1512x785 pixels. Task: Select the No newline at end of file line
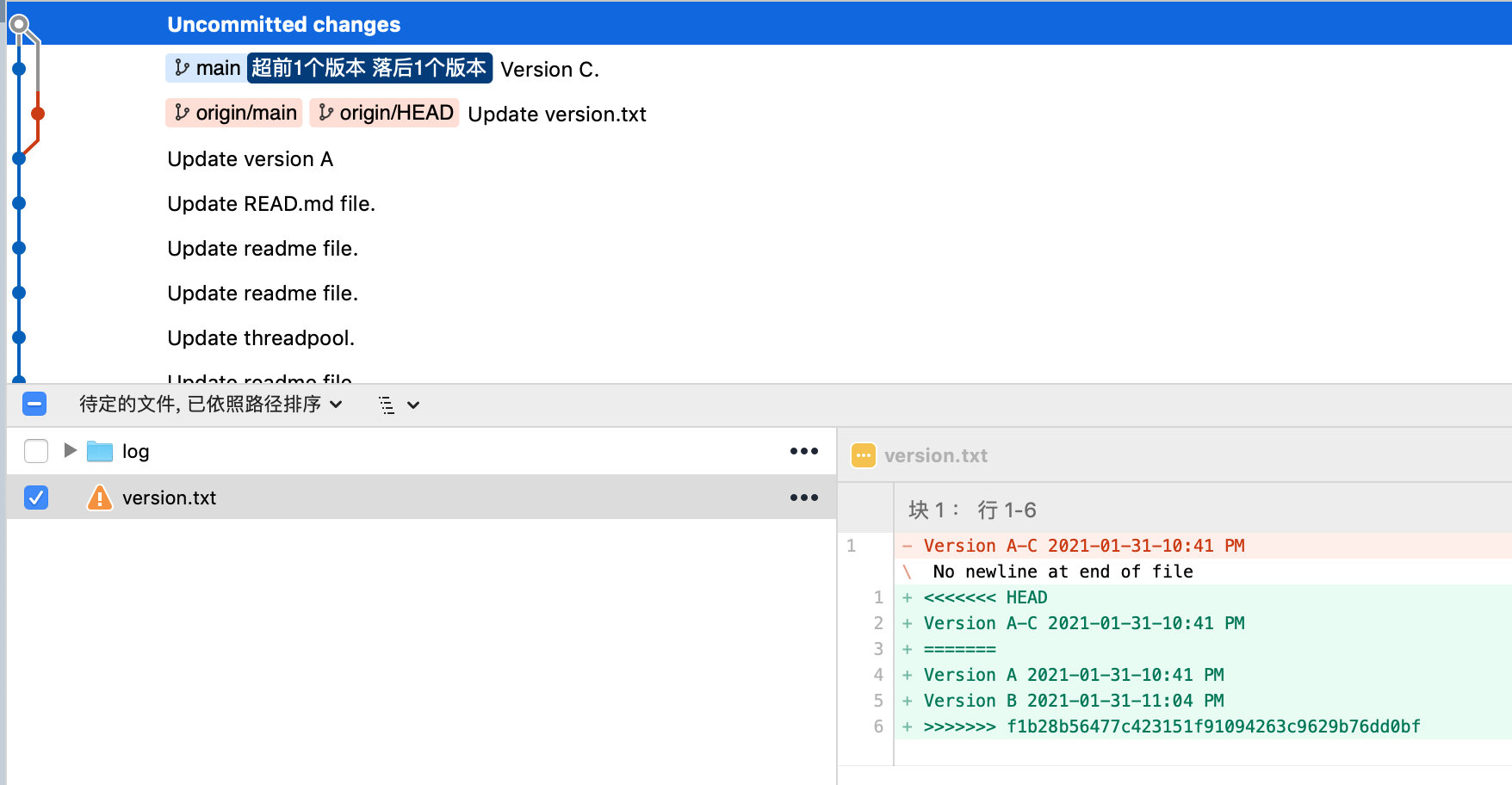coord(1203,572)
